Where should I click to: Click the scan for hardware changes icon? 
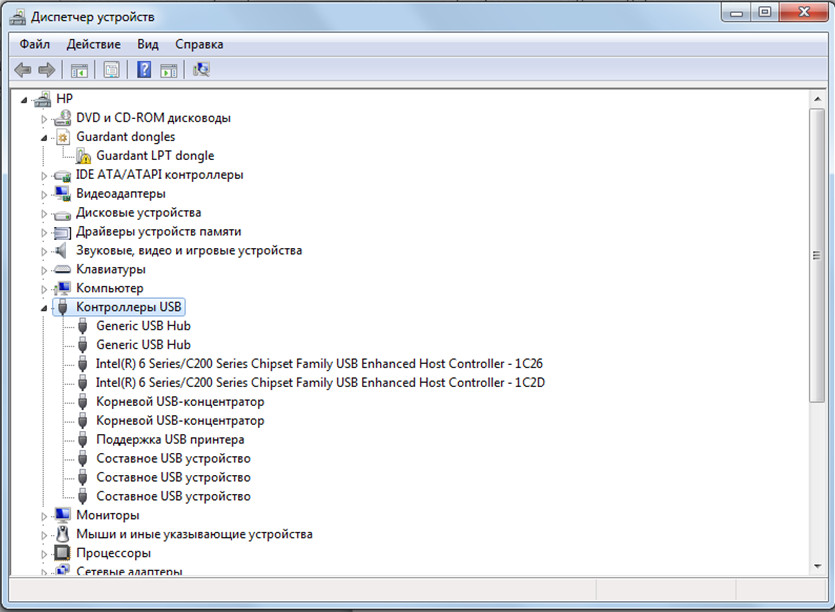click(201, 70)
